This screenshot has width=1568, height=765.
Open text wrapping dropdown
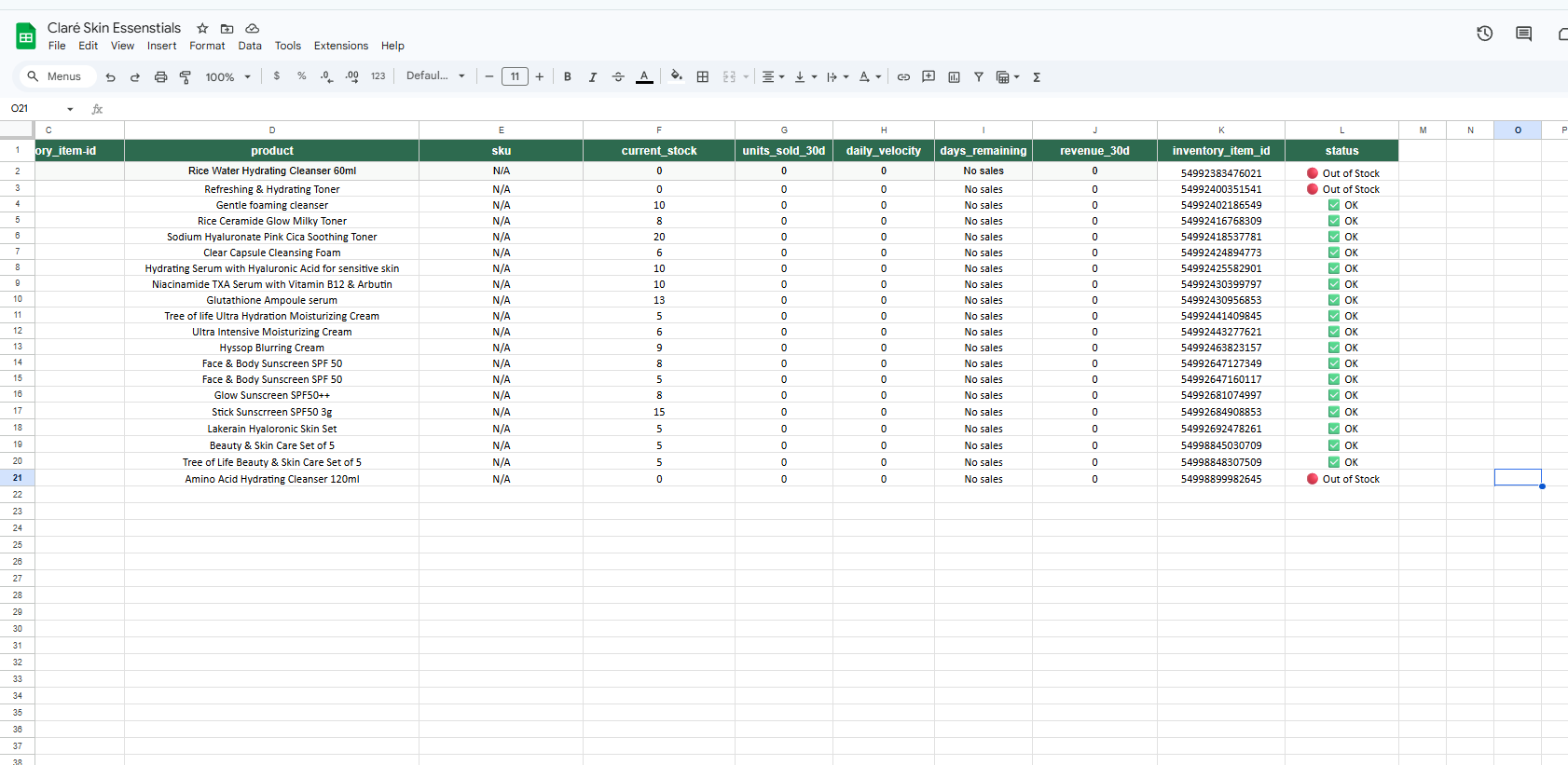837,77
